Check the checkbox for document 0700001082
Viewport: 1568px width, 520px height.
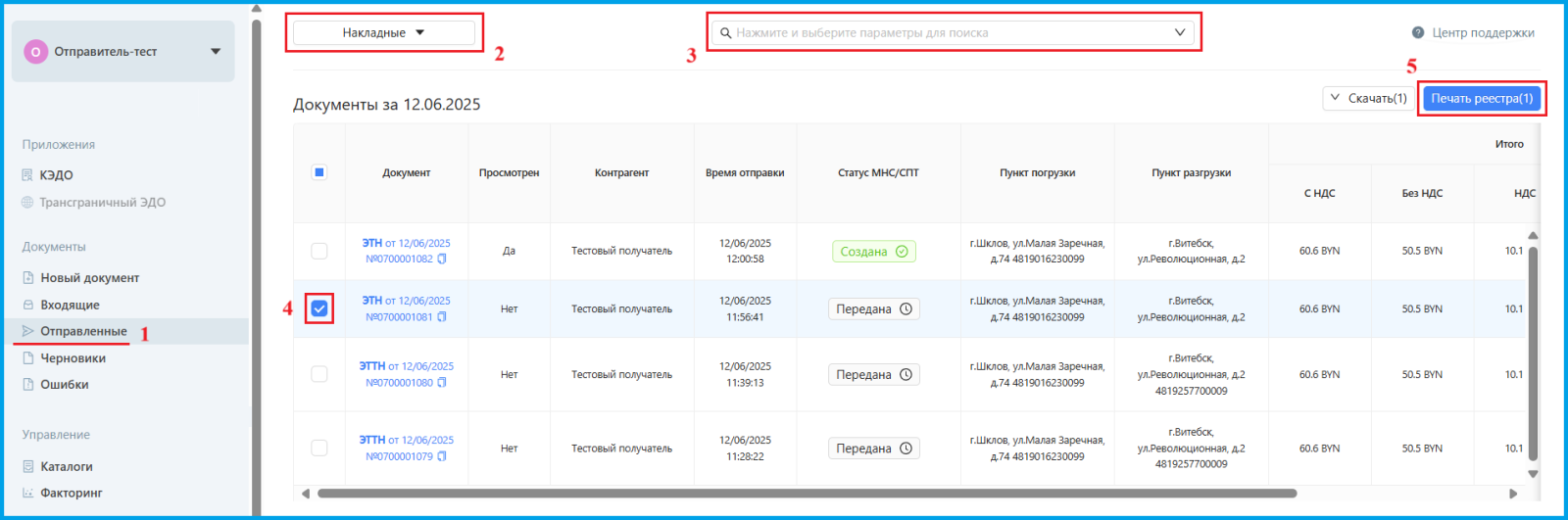319,251
